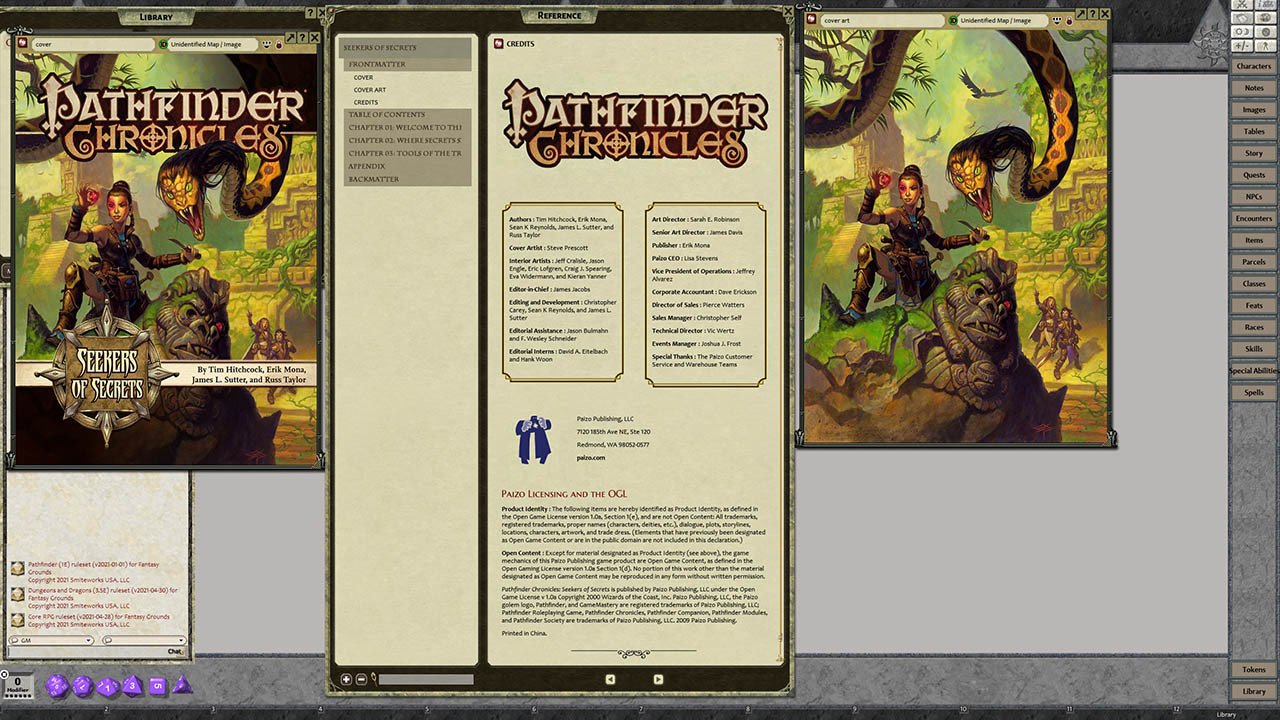Click the d4 pyramid die
Image resolution: width=1280 pixels, height=720 pixels.
pyautogui.click(x=182, y=685)
